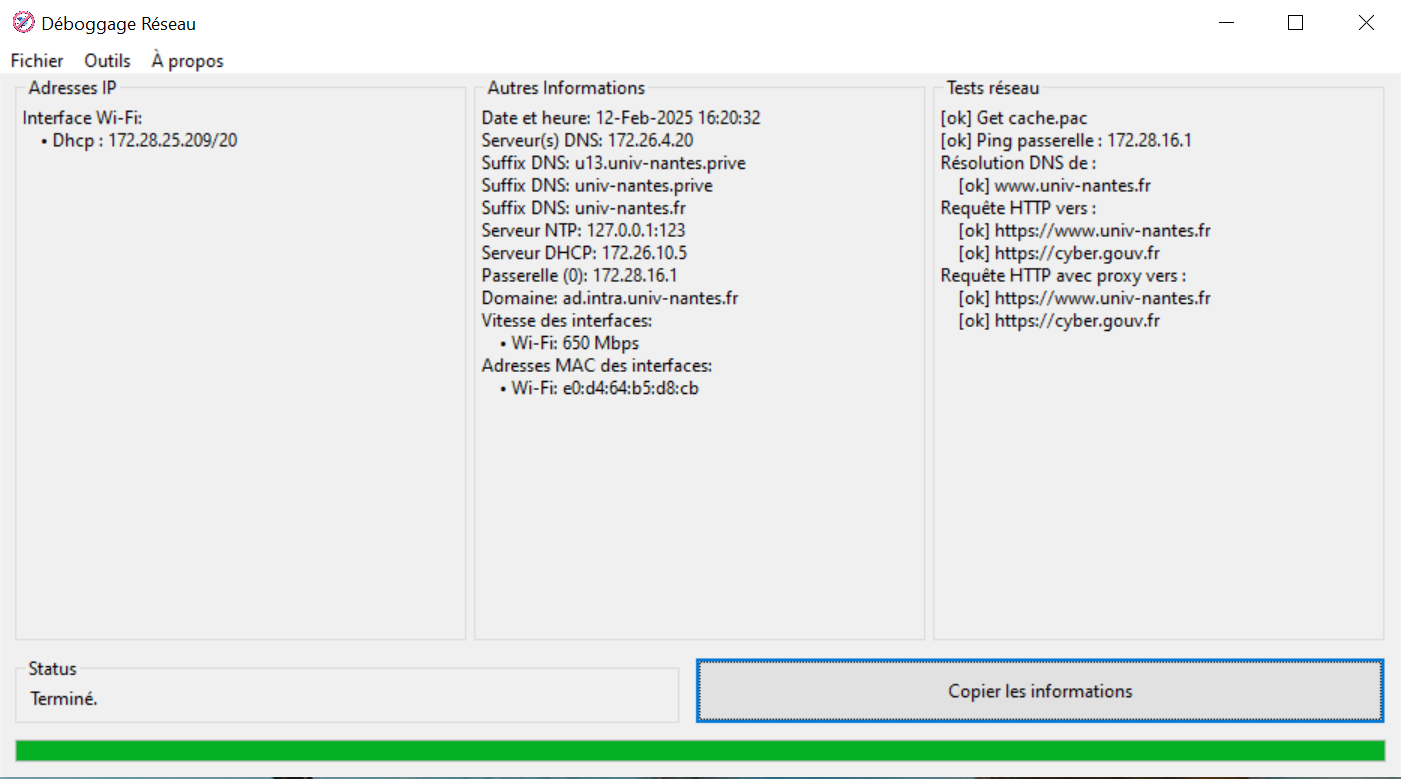1401x779 pixels.
Task: Click the Déboggage Réseau title bar app icon
Action: coord(22,22)
